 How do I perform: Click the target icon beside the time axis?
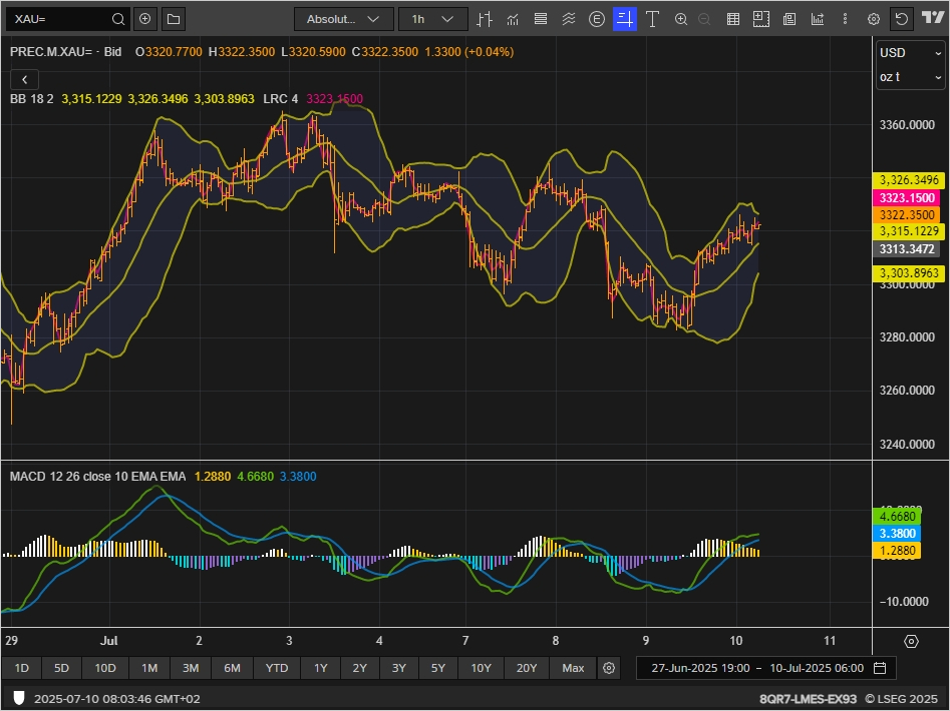(911, 641)
